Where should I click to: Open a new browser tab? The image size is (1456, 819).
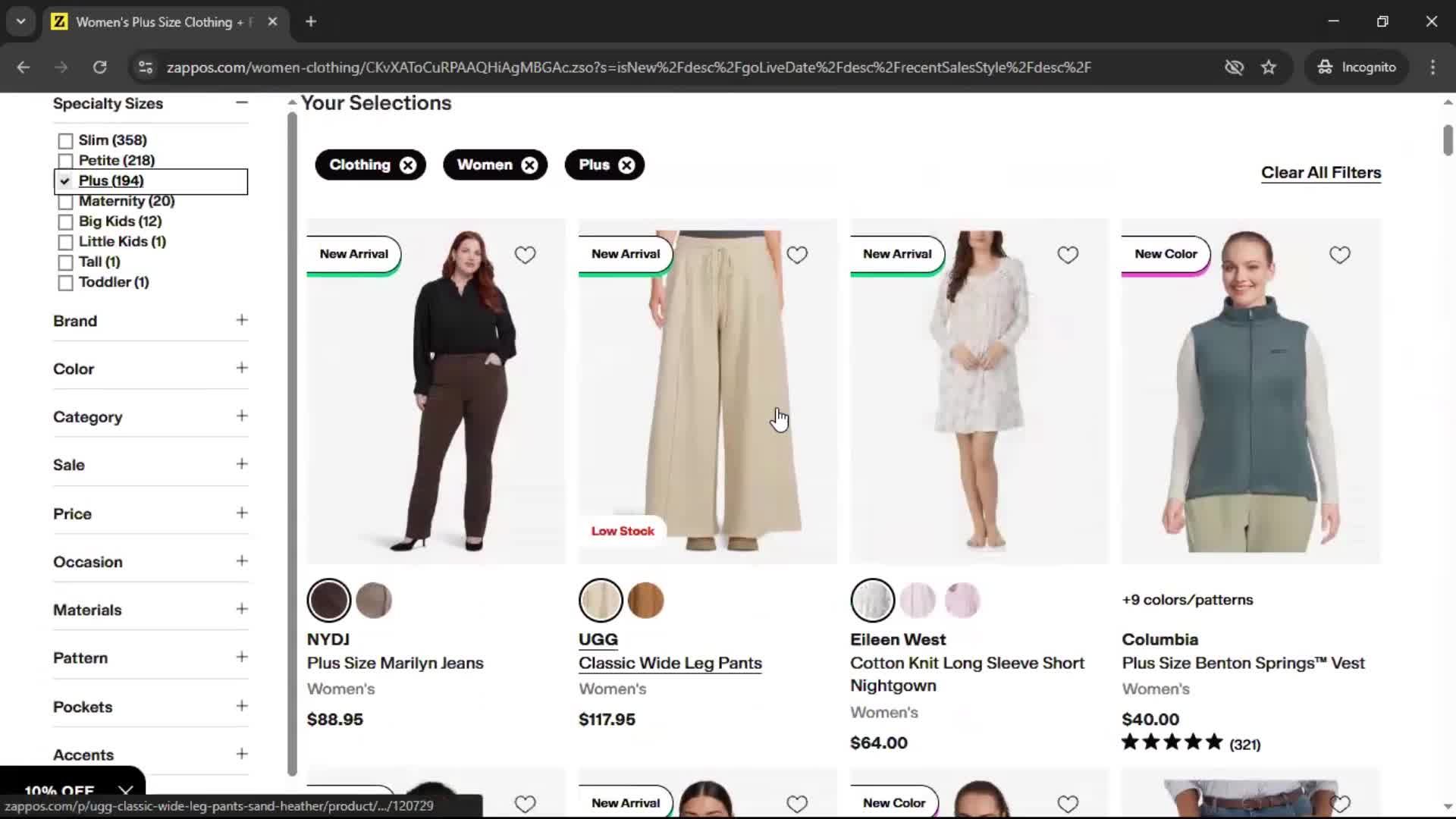click(311, 22)
